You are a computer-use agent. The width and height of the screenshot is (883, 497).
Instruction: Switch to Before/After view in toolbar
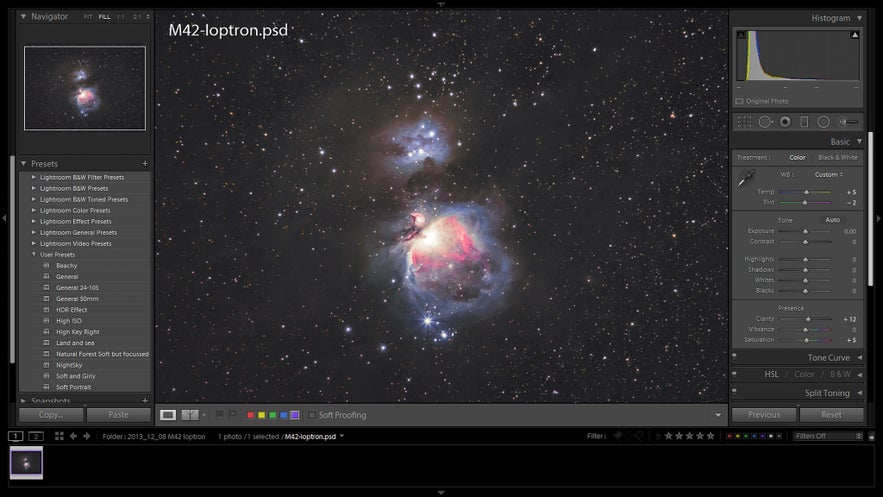(x=190, y=415)
